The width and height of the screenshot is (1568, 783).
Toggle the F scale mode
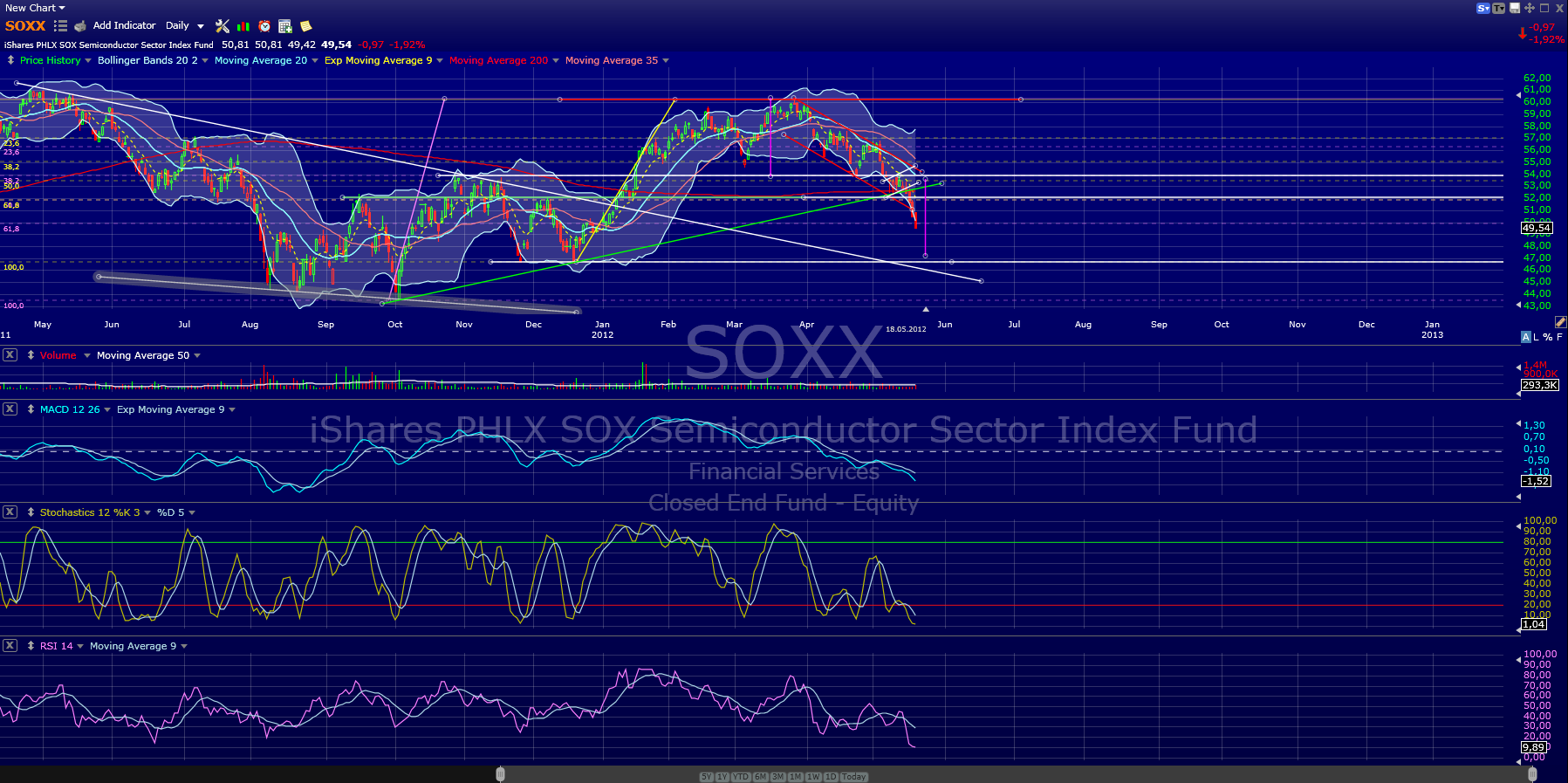click(x=1559, y=337)
